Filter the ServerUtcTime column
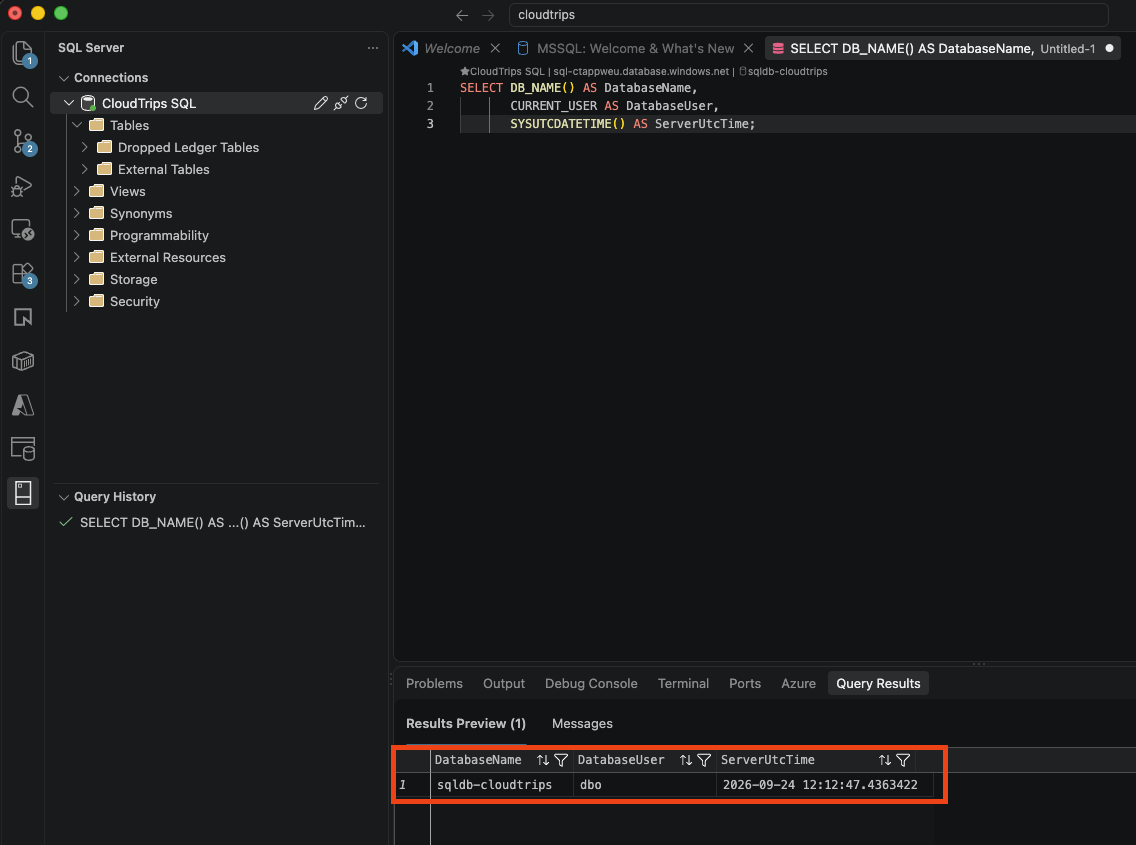This screenshot has width=1136, height=845. [903, 760]
